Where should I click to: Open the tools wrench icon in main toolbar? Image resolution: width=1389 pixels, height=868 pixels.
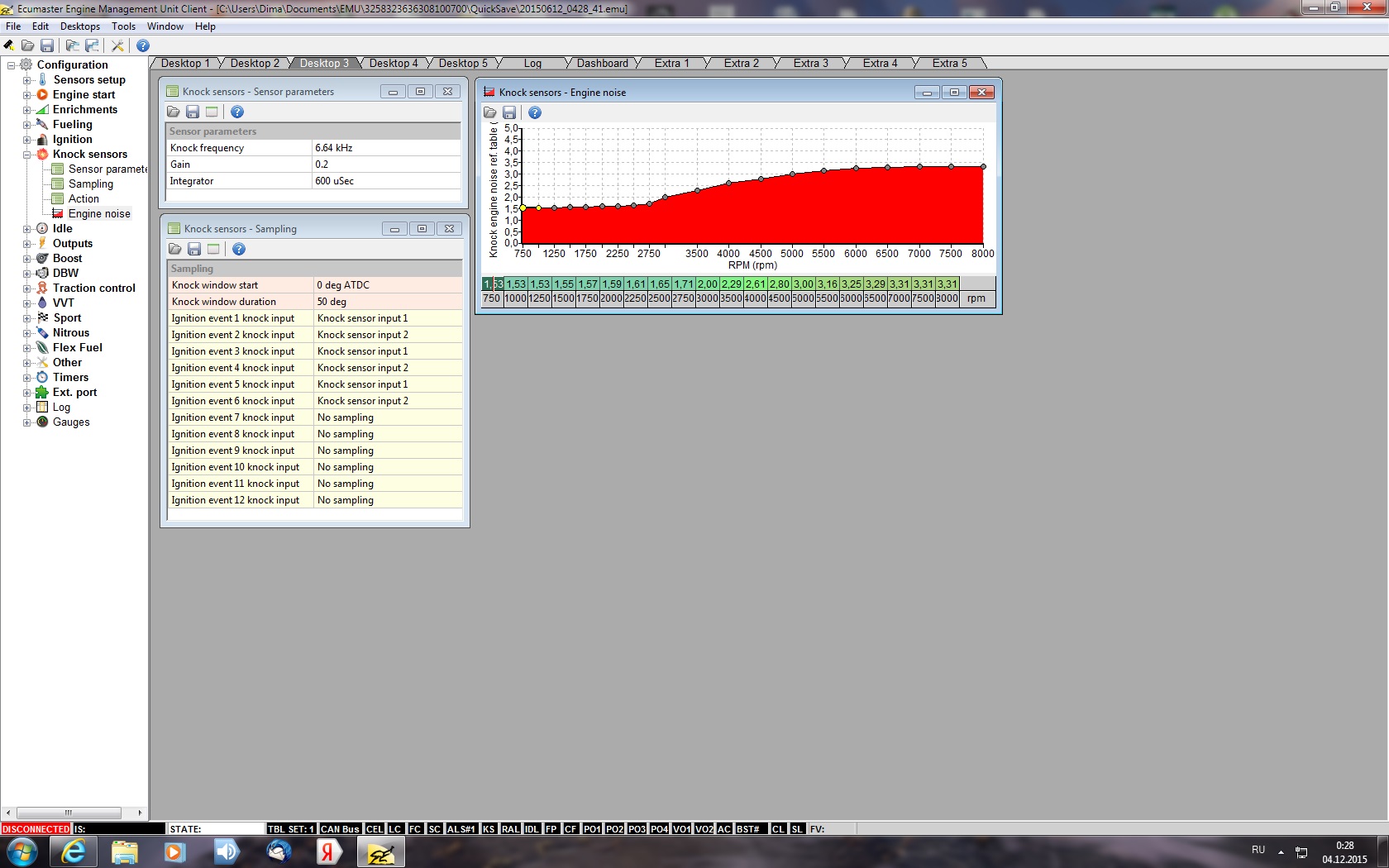click(117, 45)
